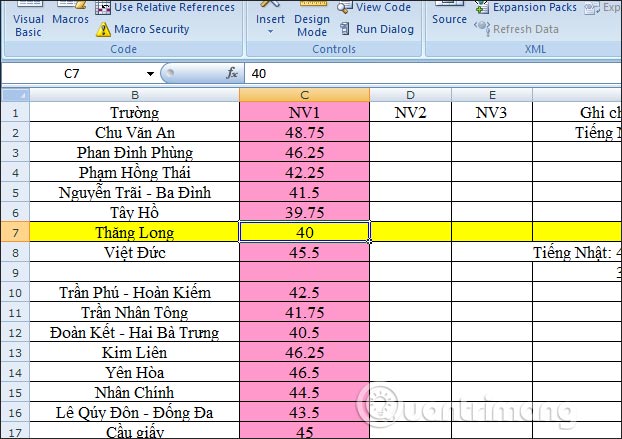Click value 48.75 in NV1 column

click(305, 132)
